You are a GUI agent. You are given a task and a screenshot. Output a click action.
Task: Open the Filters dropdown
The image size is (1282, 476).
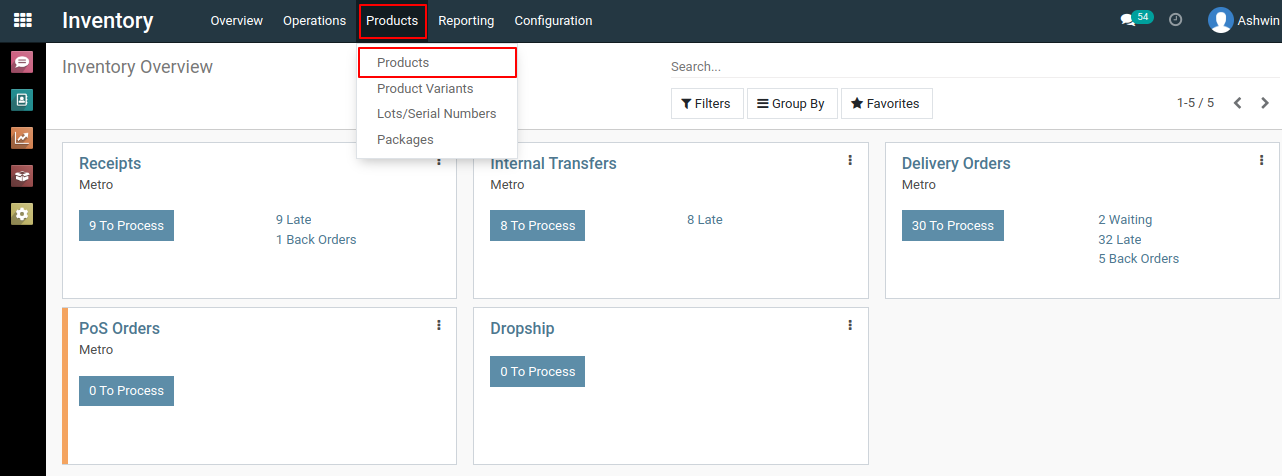707,103
